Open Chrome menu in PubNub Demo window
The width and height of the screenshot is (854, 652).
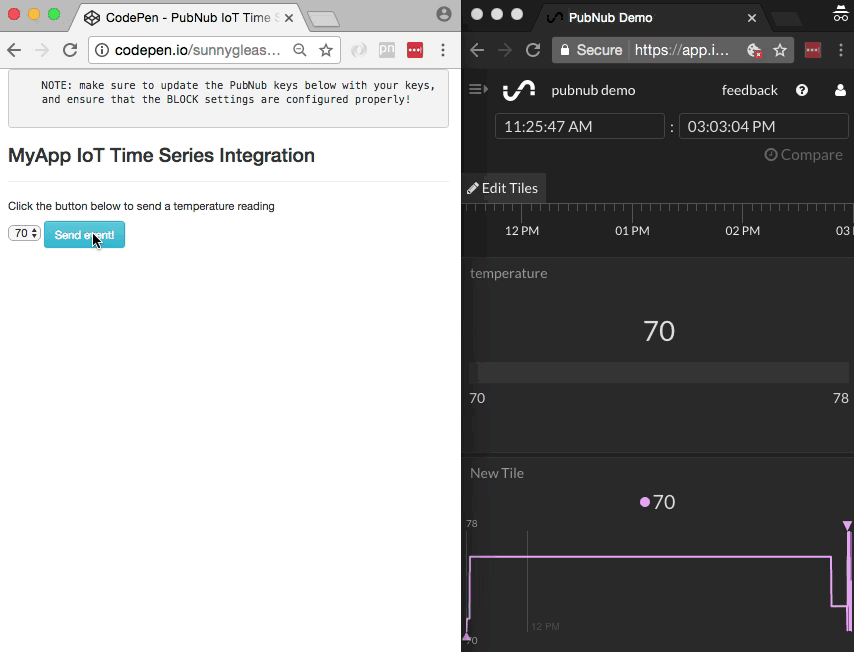click(840, 50)
